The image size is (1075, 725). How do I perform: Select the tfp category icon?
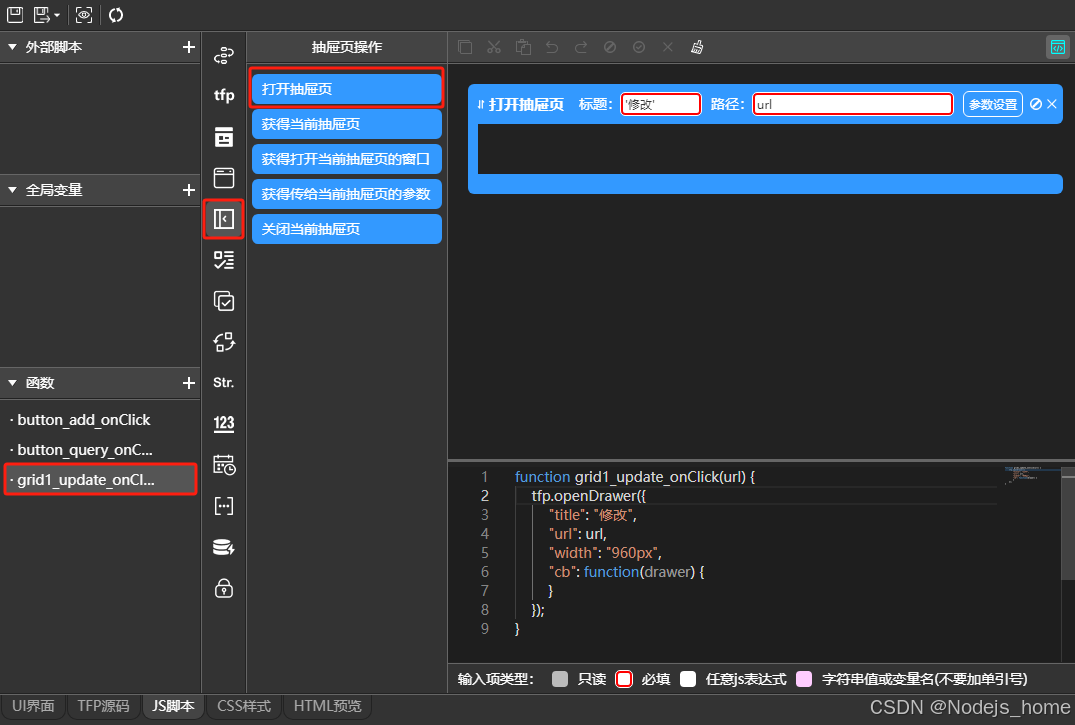(x=224, y=95)
